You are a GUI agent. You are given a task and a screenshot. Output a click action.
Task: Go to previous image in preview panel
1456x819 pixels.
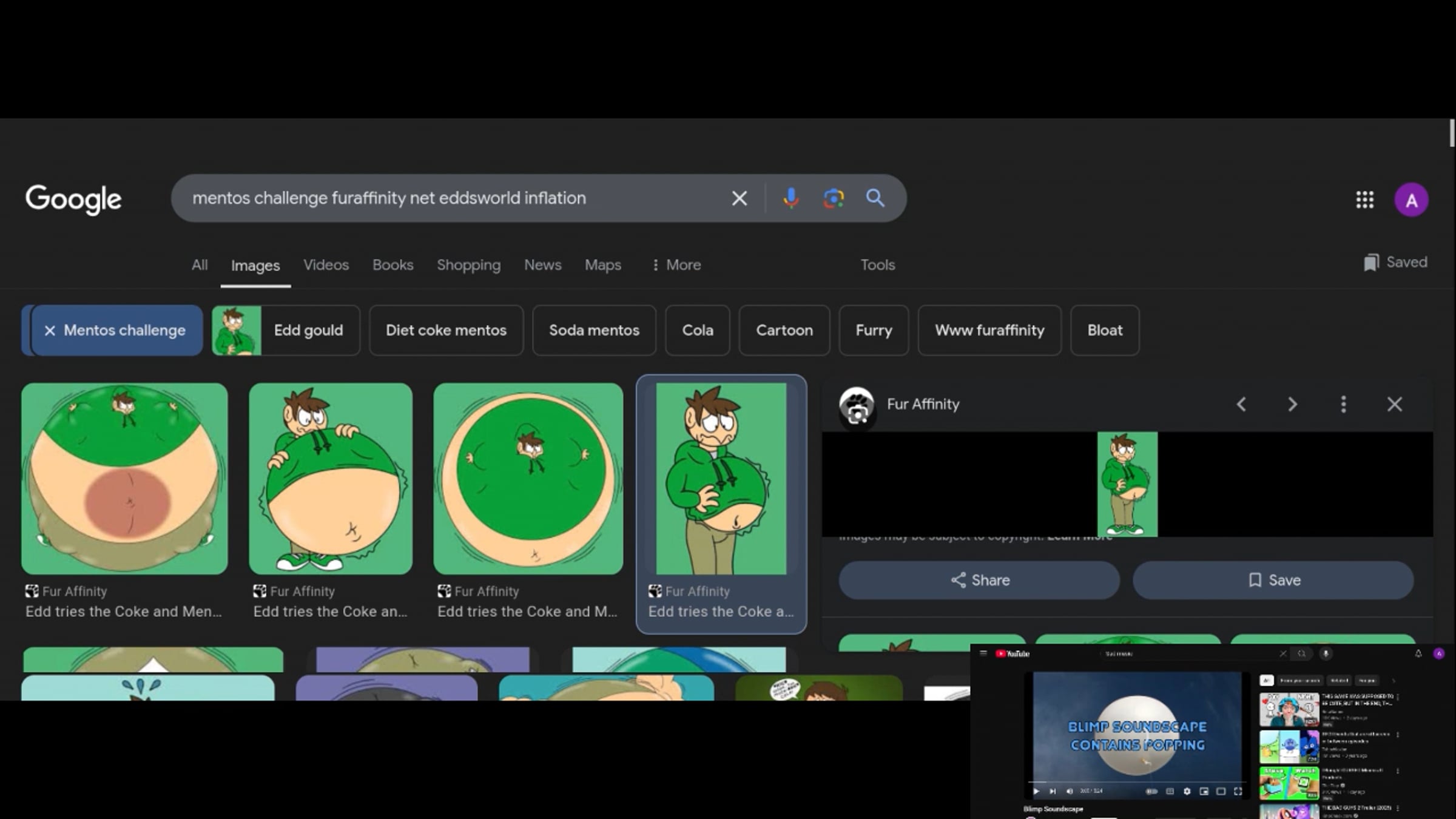click(x=1241, y=404)
